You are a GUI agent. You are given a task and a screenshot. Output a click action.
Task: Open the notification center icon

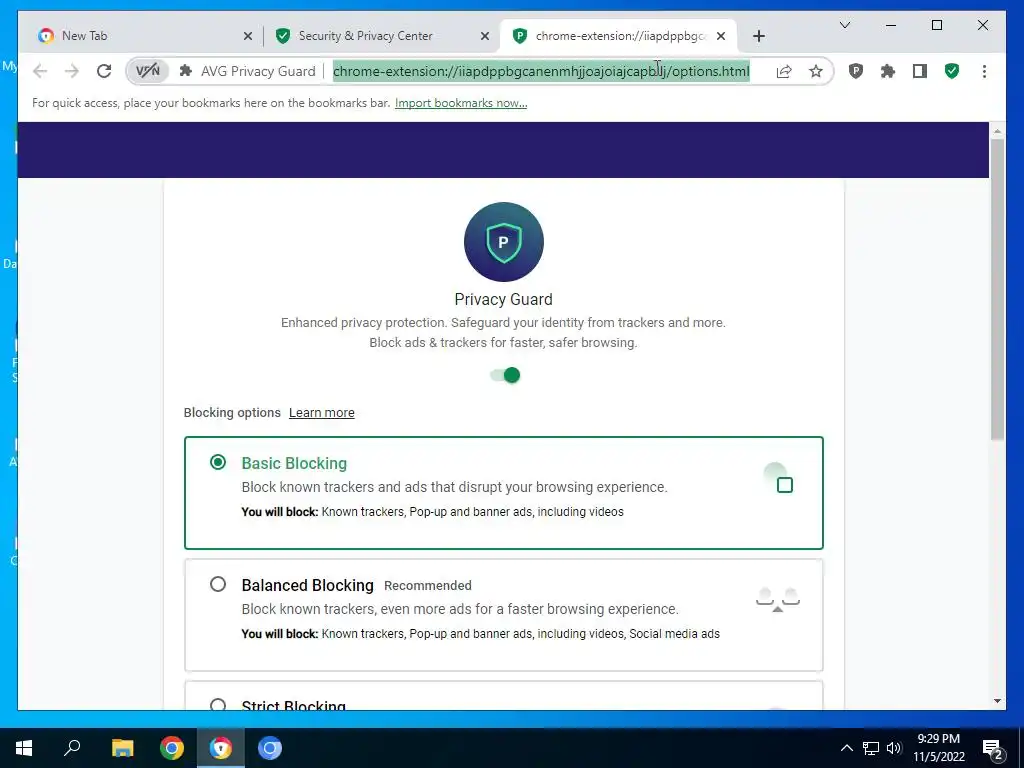click(993, 749)
